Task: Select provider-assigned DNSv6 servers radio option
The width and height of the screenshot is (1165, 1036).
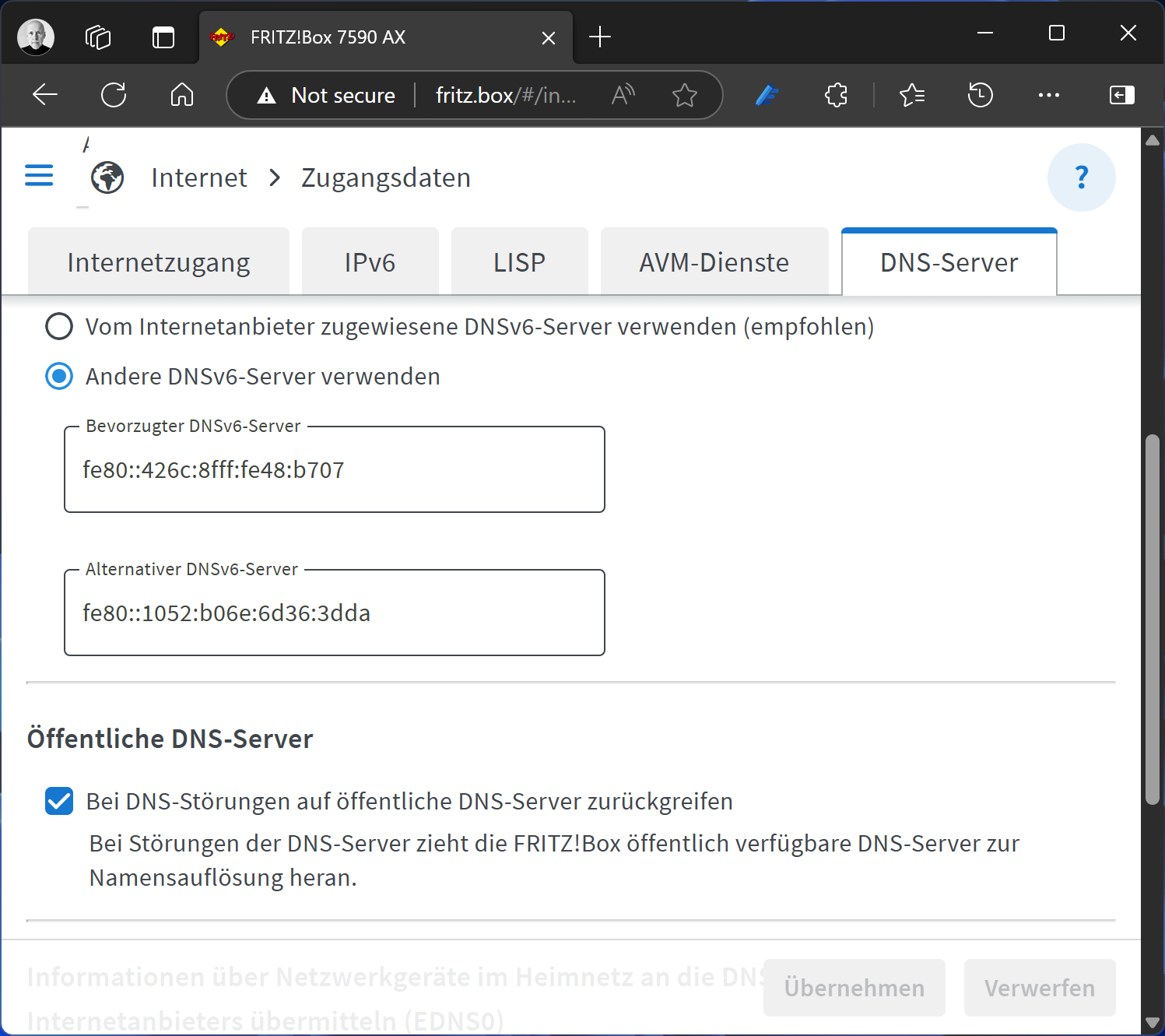Action: tap(59, 327)
